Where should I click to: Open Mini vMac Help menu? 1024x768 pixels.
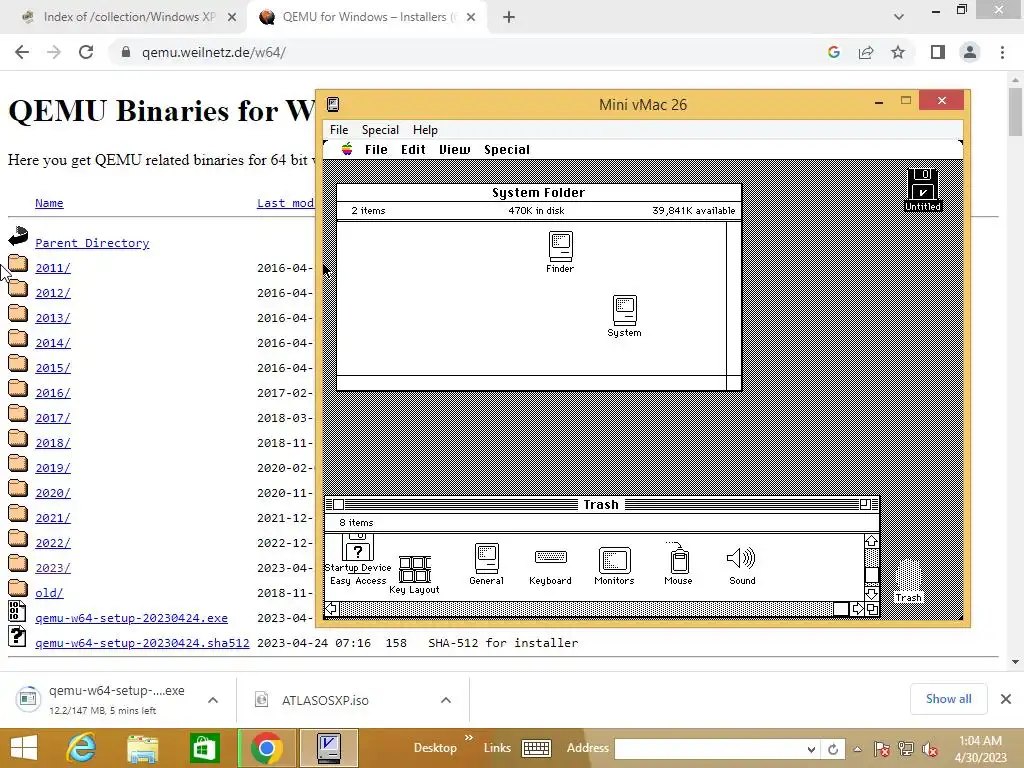(x=425, y=130)
